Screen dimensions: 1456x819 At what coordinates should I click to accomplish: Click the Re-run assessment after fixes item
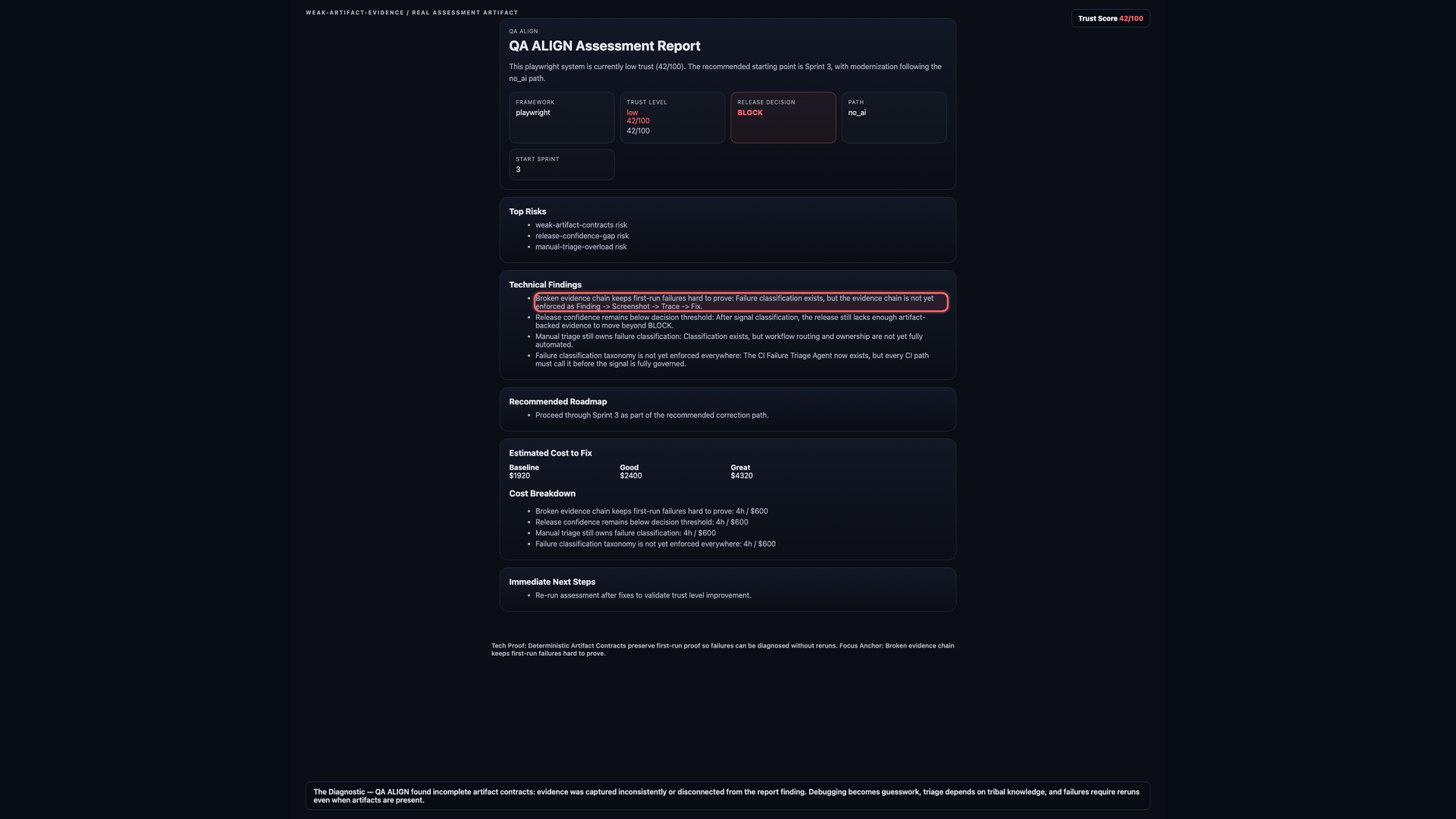coord(643,595)
